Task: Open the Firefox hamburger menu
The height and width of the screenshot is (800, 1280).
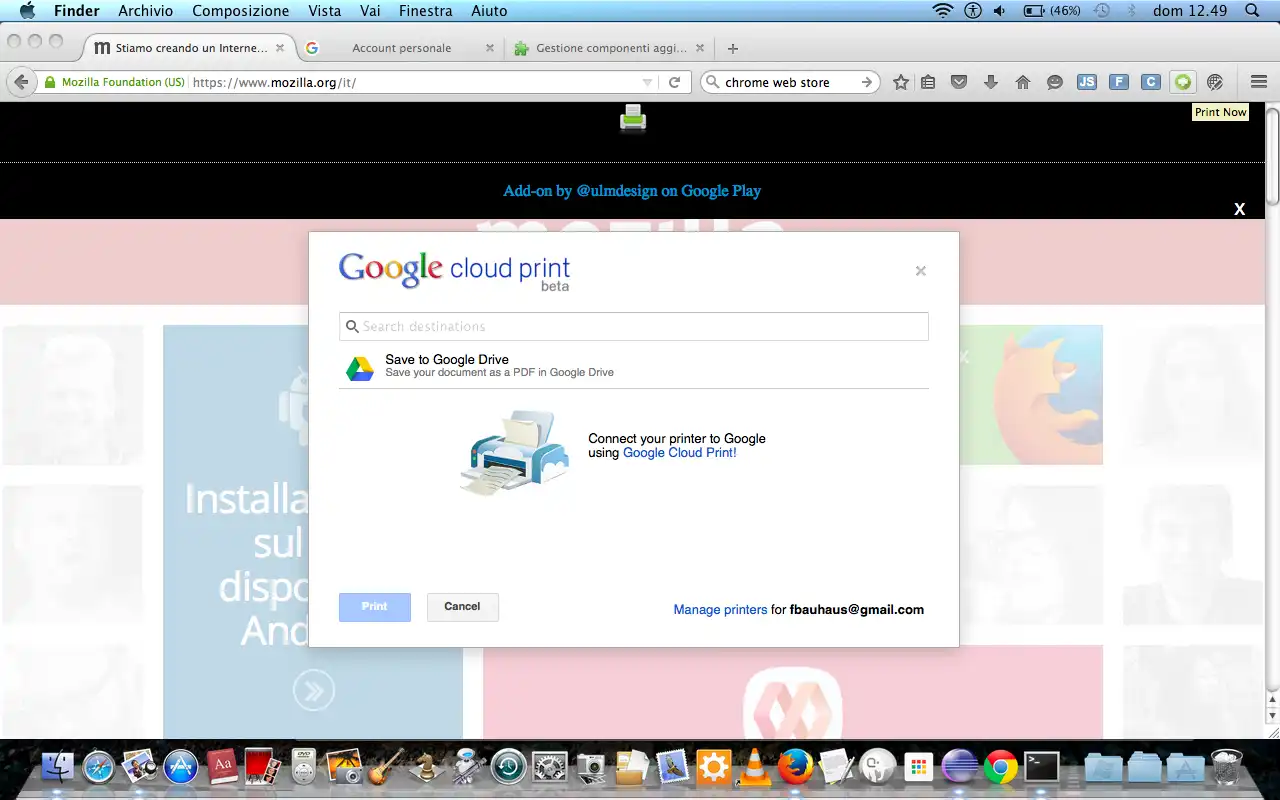Action: coord(1259,82)
